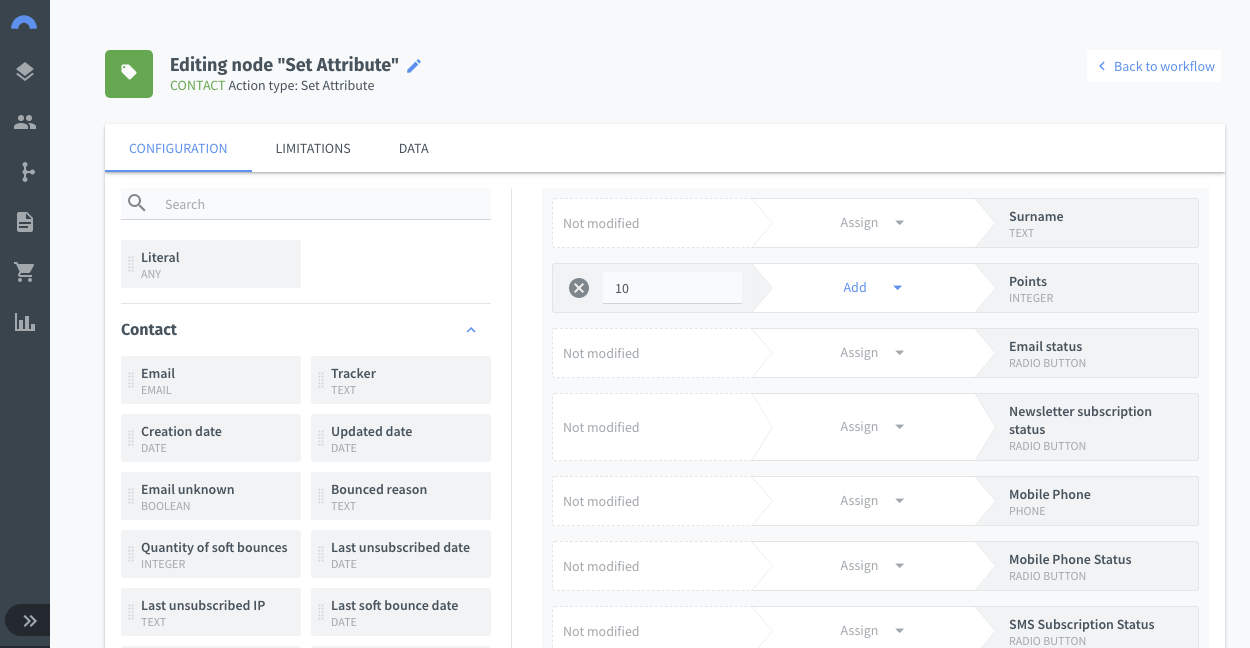Select Quantity of soft bounces attribute
The height and width of the screenshot is (648, 1250).
pos(211,554)
